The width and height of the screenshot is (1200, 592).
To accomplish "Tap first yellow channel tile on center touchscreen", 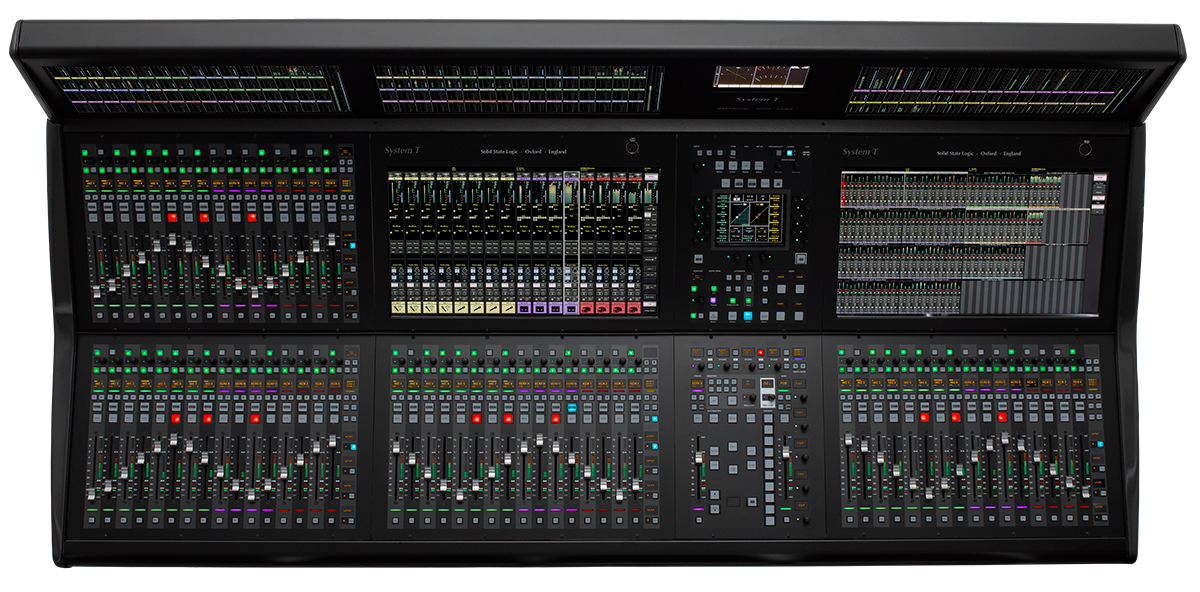I will click(398, 309).
